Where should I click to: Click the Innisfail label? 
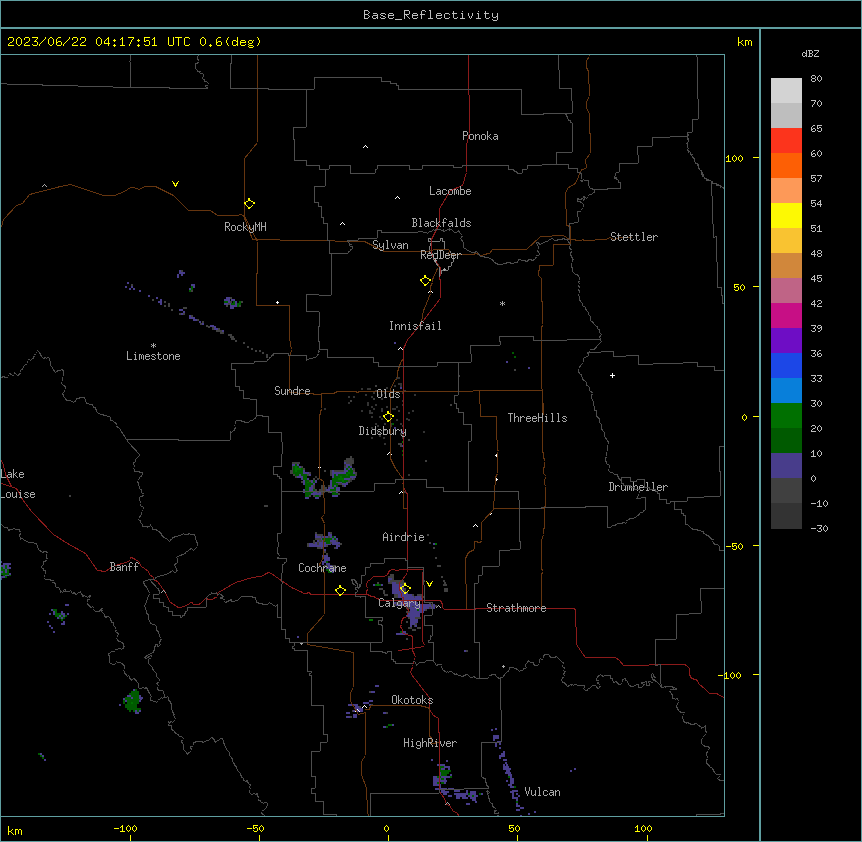pyautogui.click(x=415, y=326)
